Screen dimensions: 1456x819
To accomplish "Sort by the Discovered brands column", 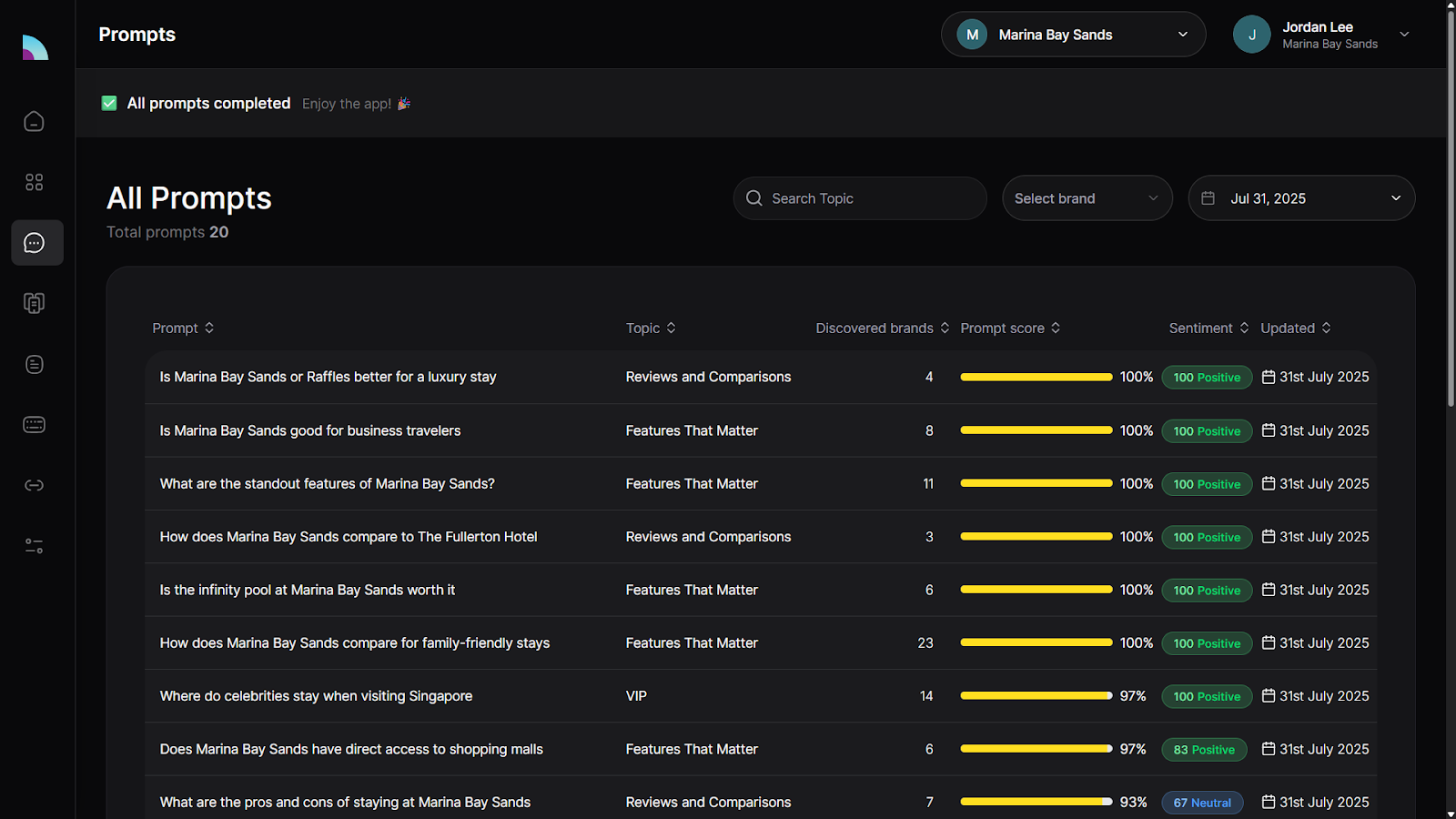I will click(x=882, y=328).
